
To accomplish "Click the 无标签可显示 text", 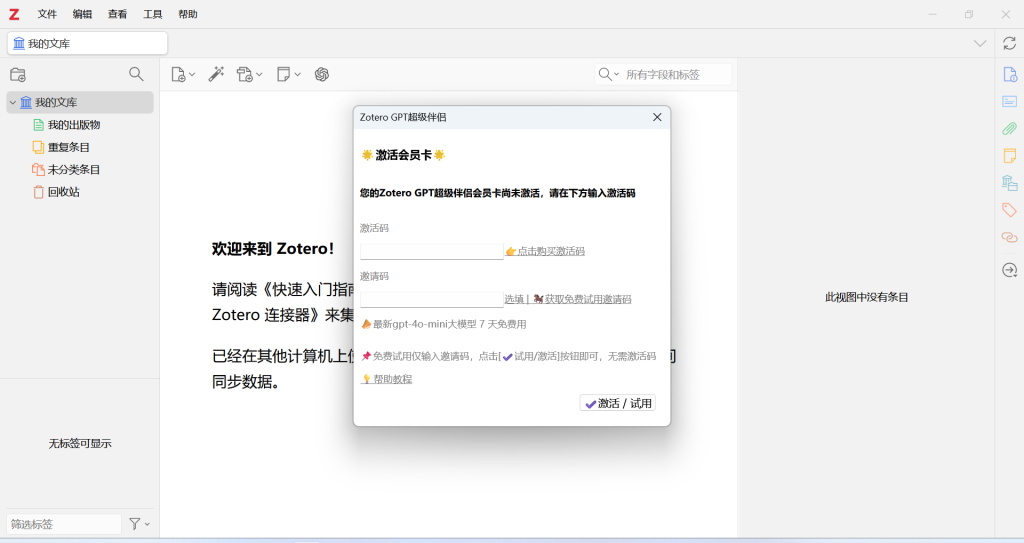I will (x=80, y=444).
